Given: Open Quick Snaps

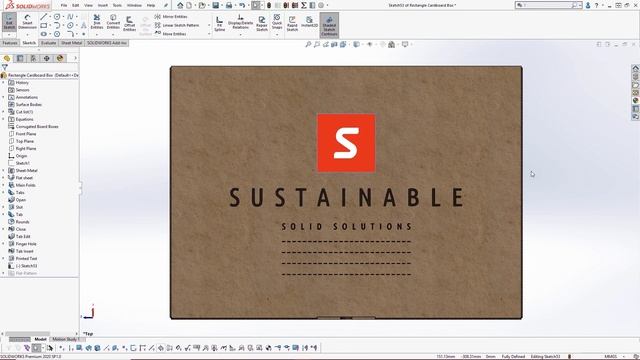Looking at the screenshot, I should point(277,22).
